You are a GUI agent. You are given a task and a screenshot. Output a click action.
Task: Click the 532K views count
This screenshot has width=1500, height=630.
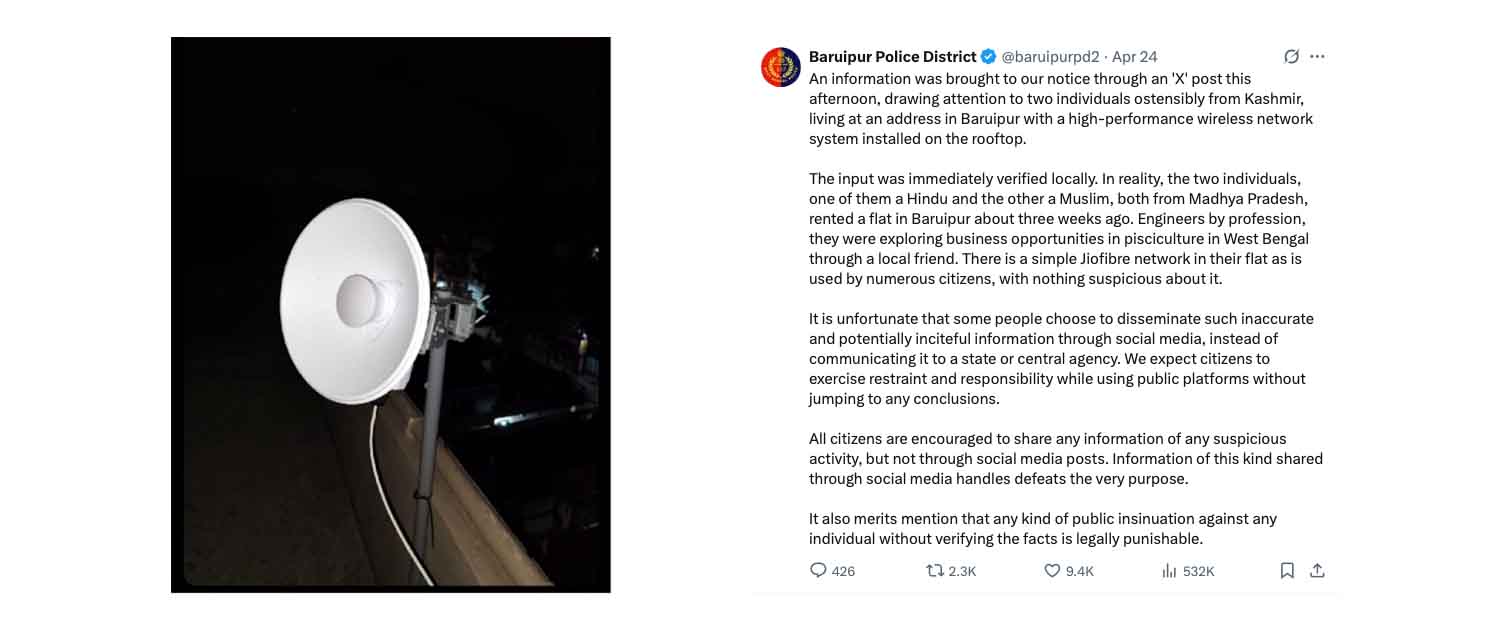click(x=1198, y=572)
